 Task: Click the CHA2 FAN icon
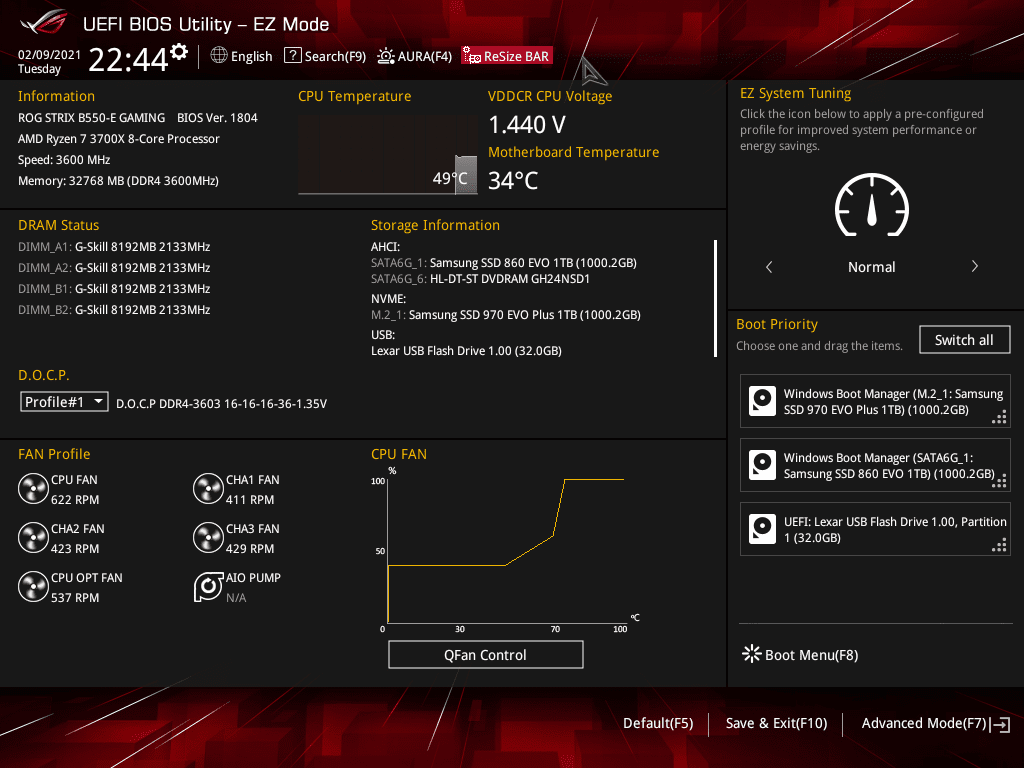(x=33, y=538)
